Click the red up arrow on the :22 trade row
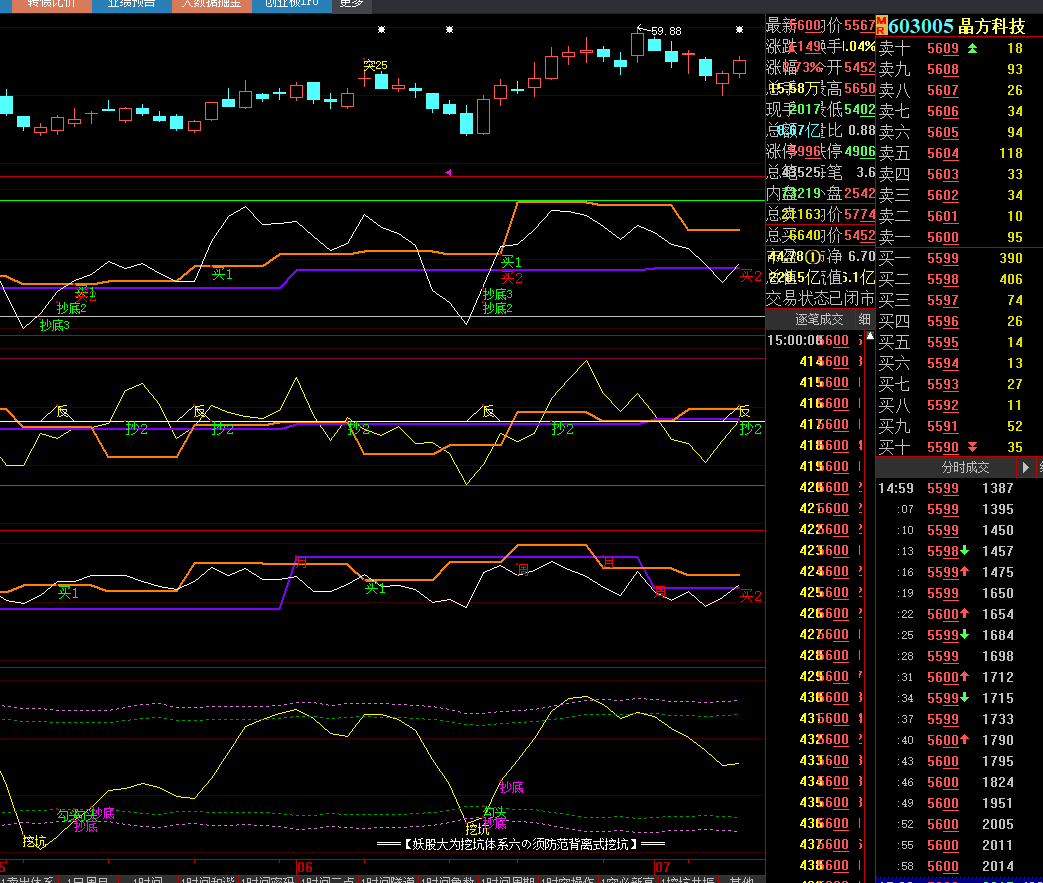The height and width of the screenshot is (883, 1043). (x=965, y=614)
